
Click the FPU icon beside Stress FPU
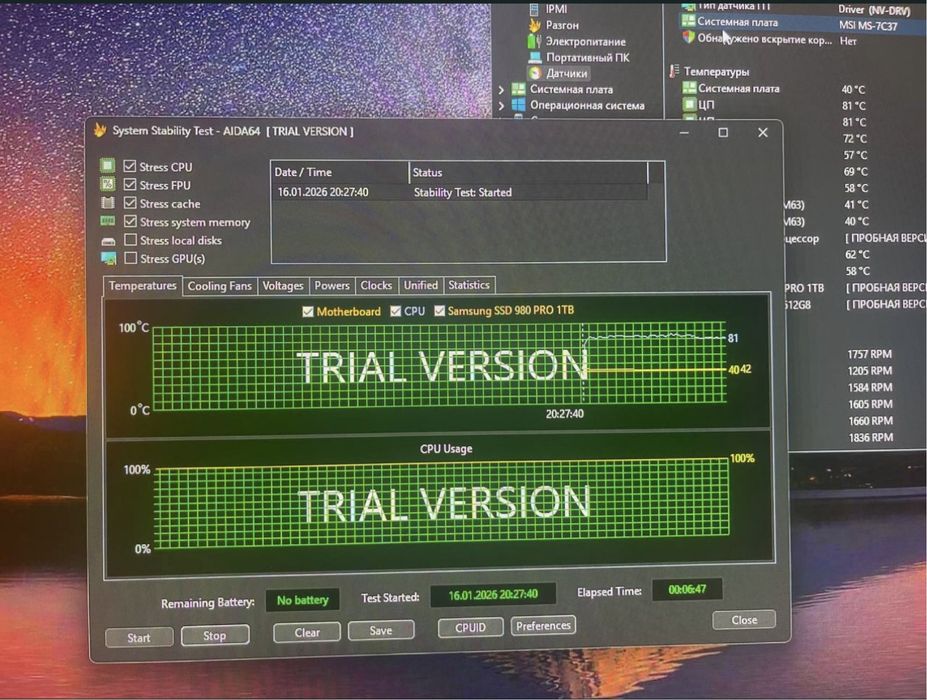click(108, 184)
